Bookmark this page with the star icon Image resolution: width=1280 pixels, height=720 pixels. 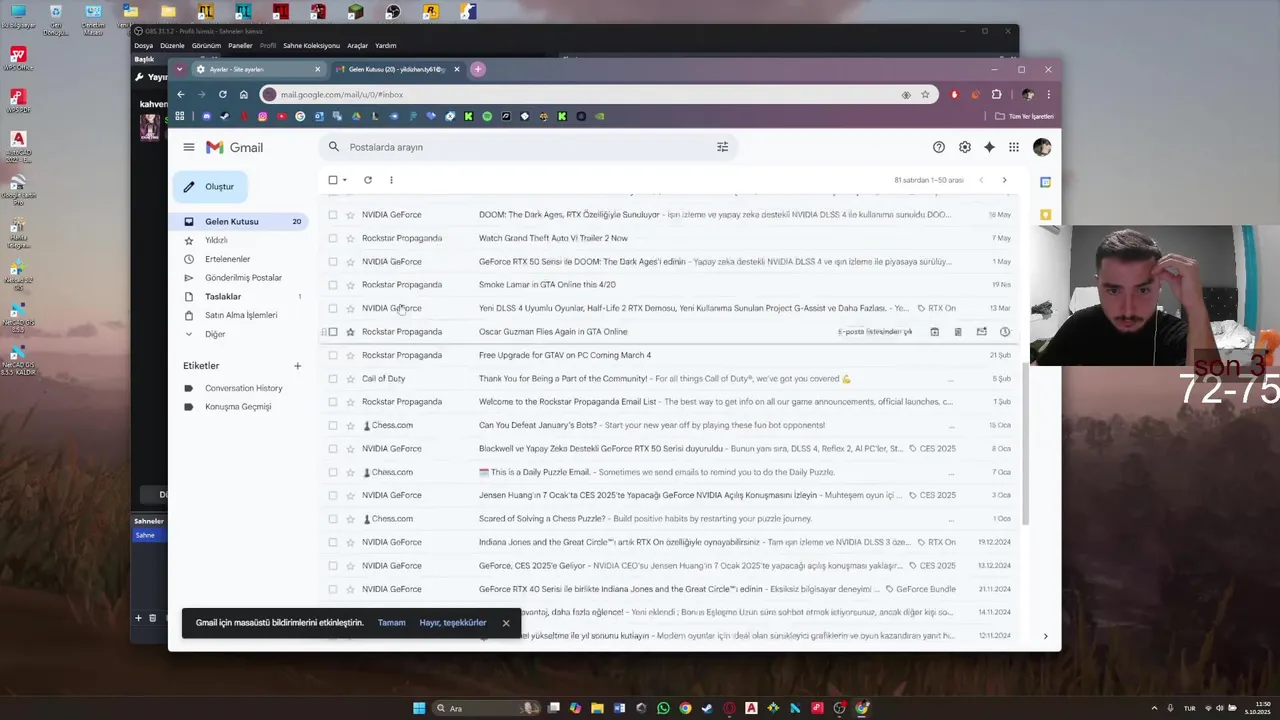click(x=925, y=95)
